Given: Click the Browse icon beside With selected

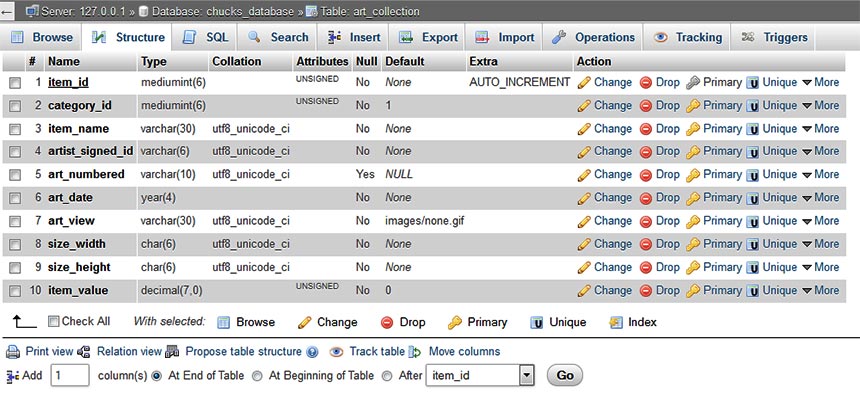Looking at the screenshot, I should (223, 323).
